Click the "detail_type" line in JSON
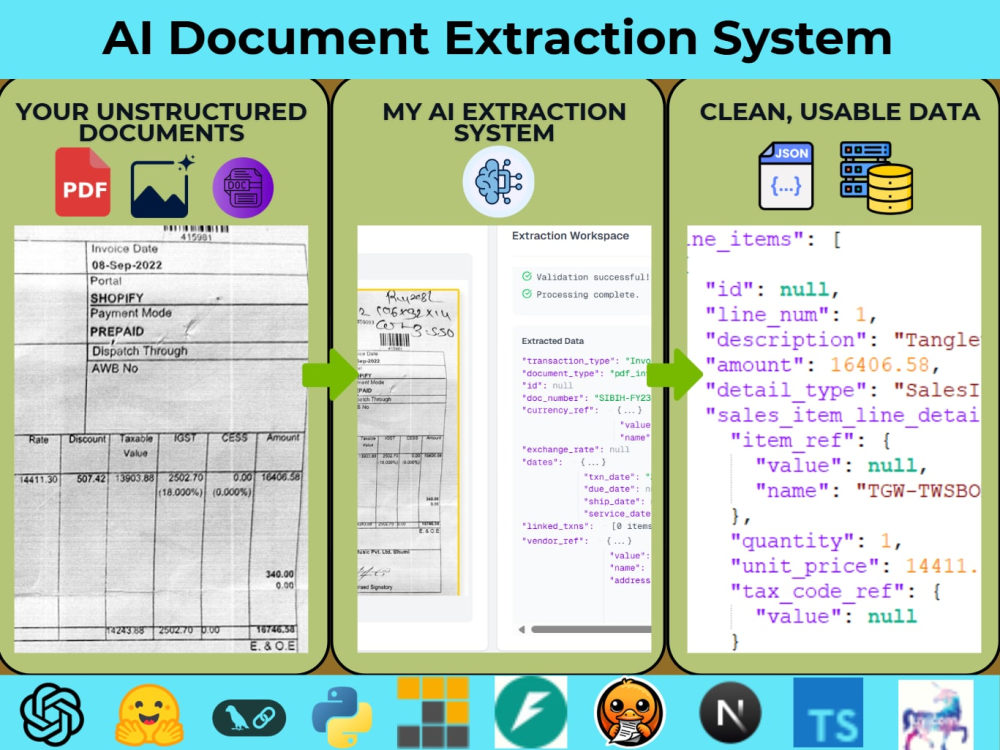Image resolution: width=1000 pixels, height=750 pixels. click(x=842, y=390)
